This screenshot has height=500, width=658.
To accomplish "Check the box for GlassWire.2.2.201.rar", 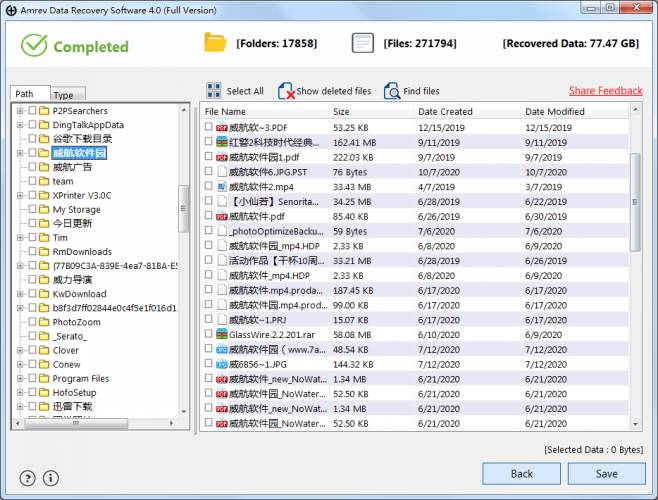I will tap(208, 334).
